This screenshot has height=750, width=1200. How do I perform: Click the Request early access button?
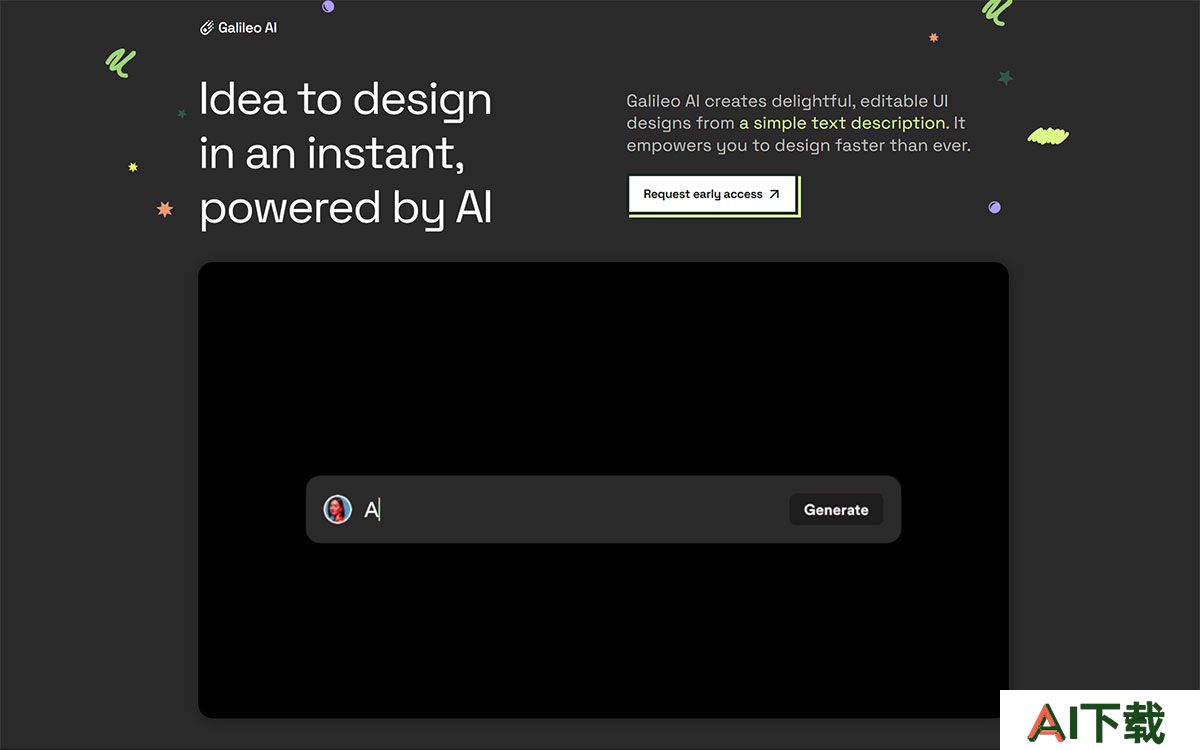pyautogui.click(x=712, y=194)
